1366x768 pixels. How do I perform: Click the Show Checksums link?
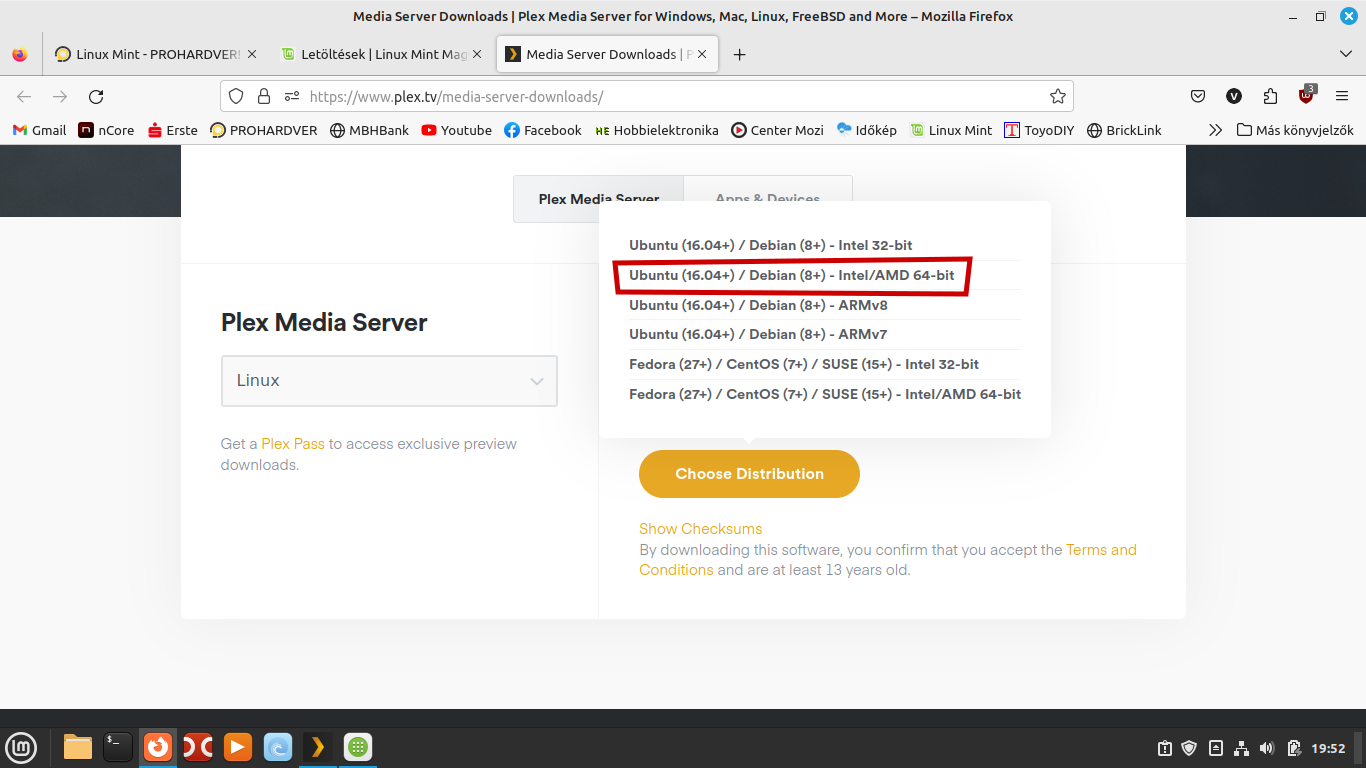click(700, 529)
